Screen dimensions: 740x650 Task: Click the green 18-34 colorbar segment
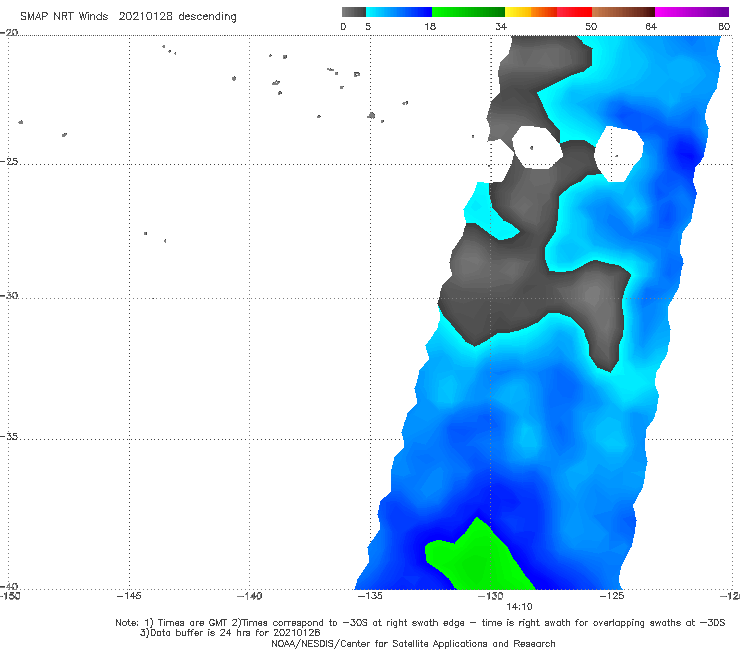tap(468, 12)
